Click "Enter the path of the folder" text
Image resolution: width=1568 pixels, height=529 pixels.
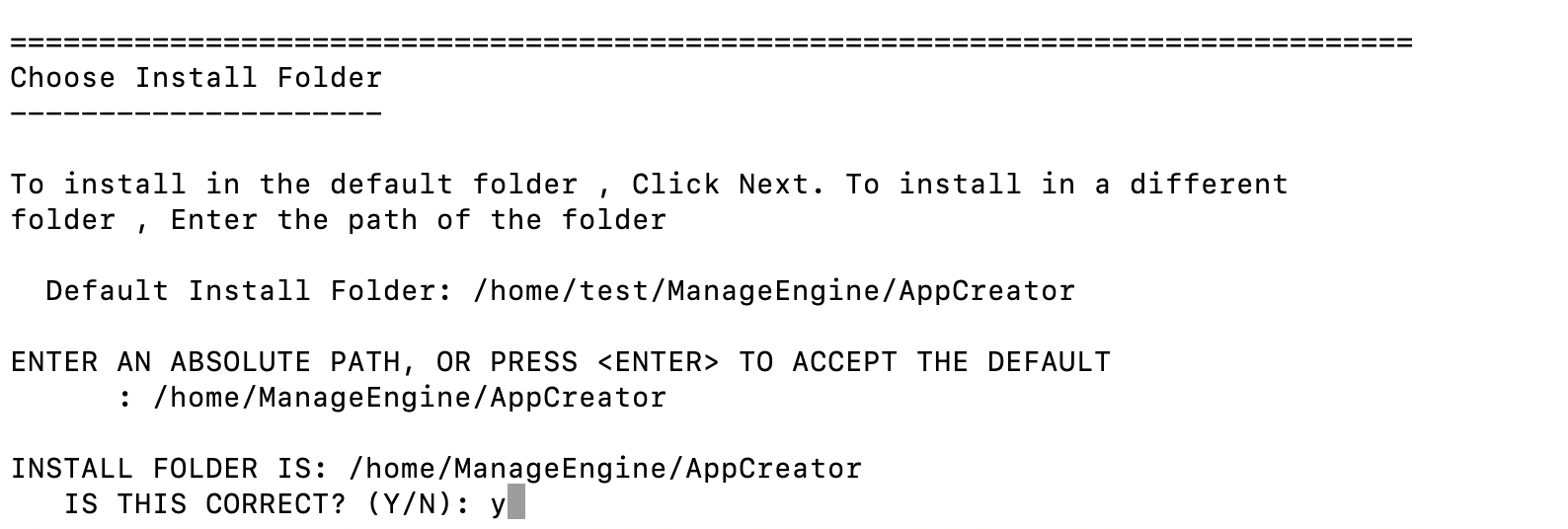pyautogui.click(x=419, y=220)
